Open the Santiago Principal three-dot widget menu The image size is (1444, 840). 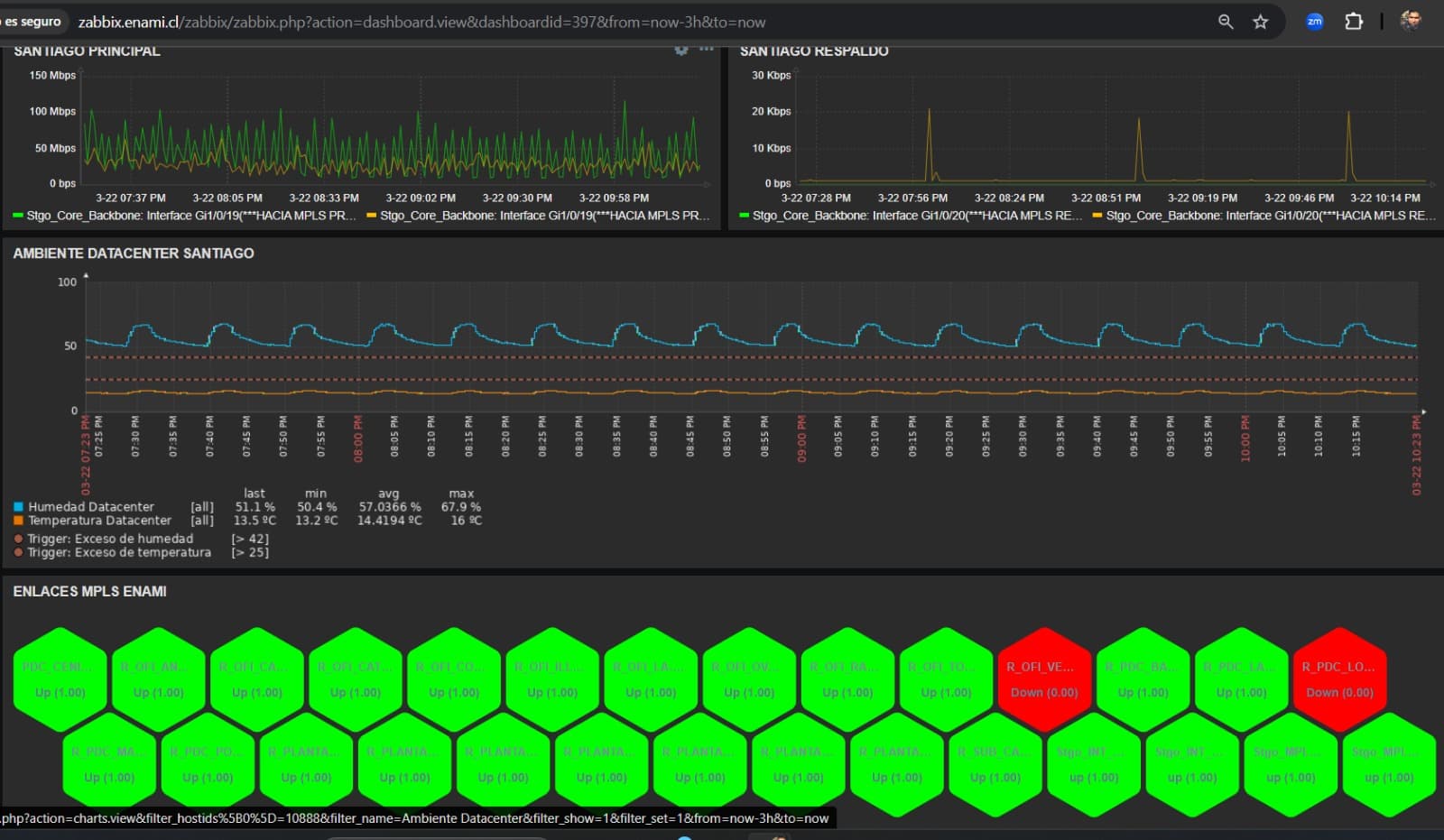[x=706, y=49]
